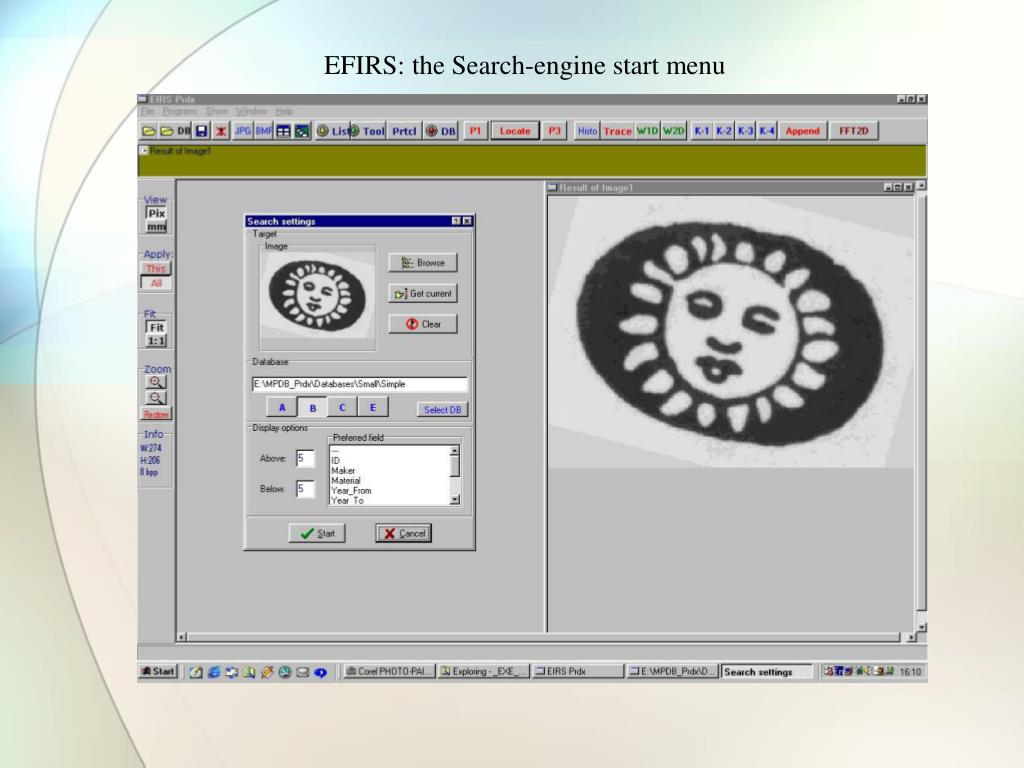The width and height of the screenshot is (1024, 768).
Task: Click the K-4 toolbar button
Action: coord(767,131)
